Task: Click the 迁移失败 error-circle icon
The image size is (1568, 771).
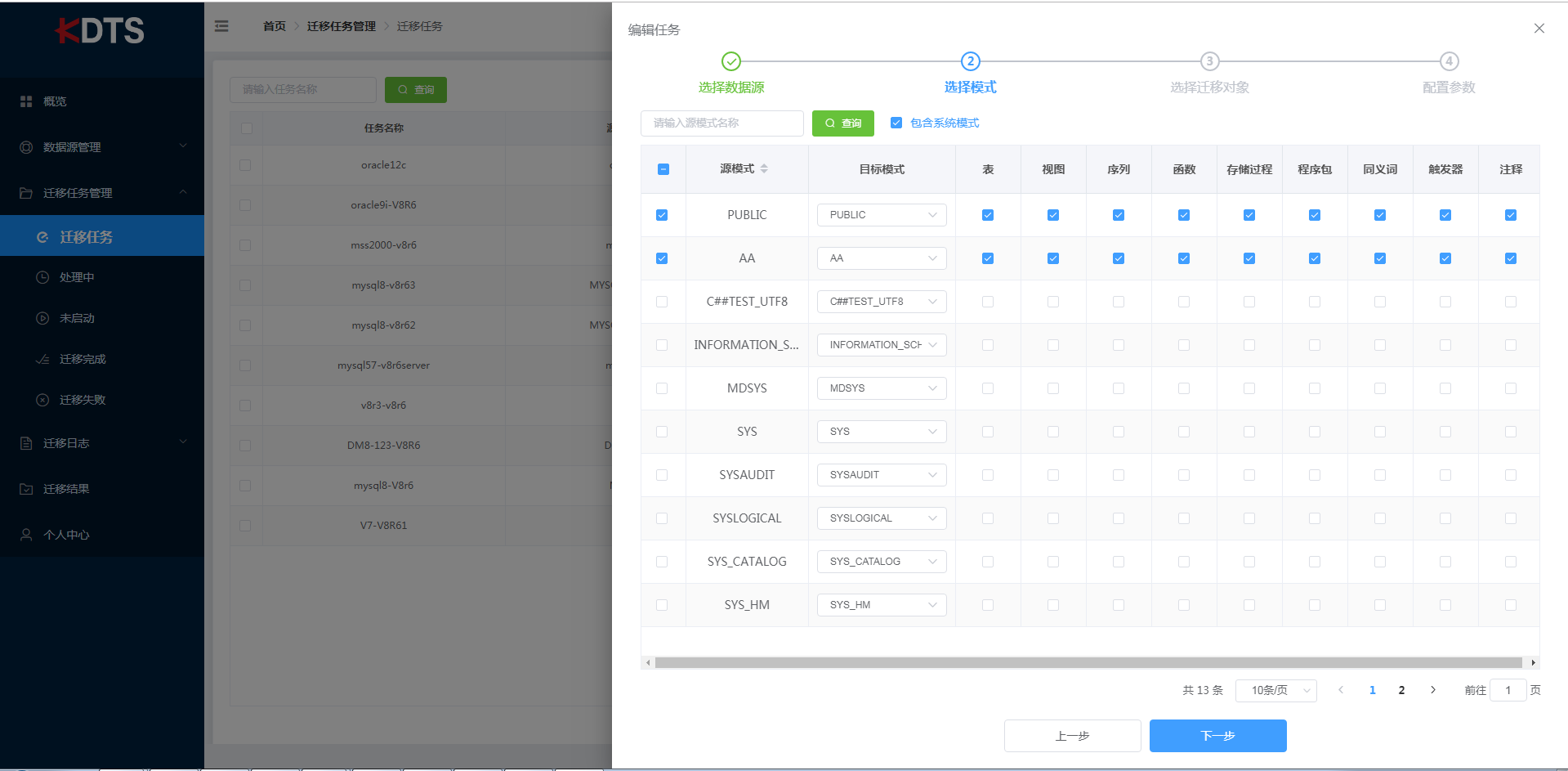Action: pos(42,400)
